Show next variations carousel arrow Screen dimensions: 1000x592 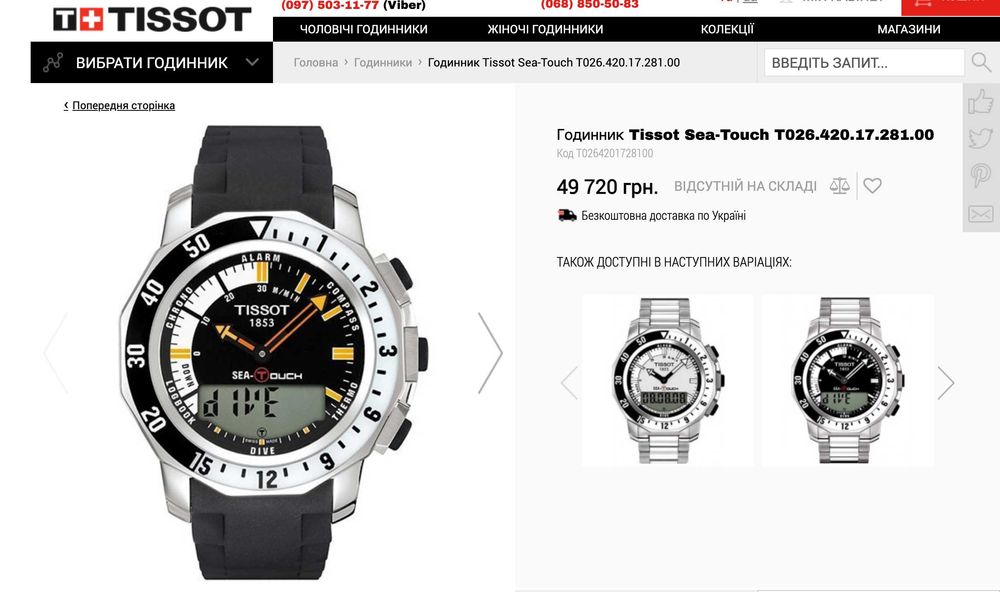pyautogui.click(x=946, y=383)
